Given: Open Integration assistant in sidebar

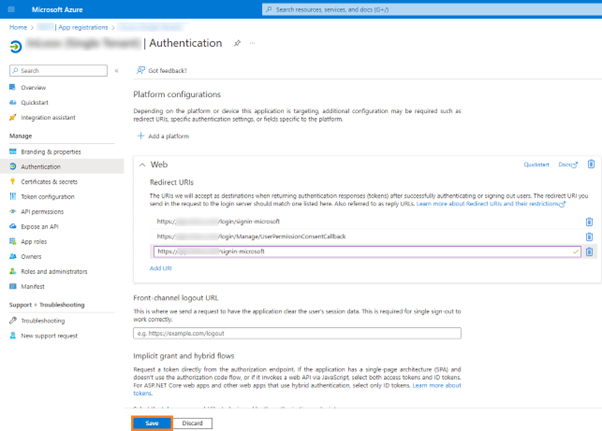Looking at the screenshot, I should [48, 117].
